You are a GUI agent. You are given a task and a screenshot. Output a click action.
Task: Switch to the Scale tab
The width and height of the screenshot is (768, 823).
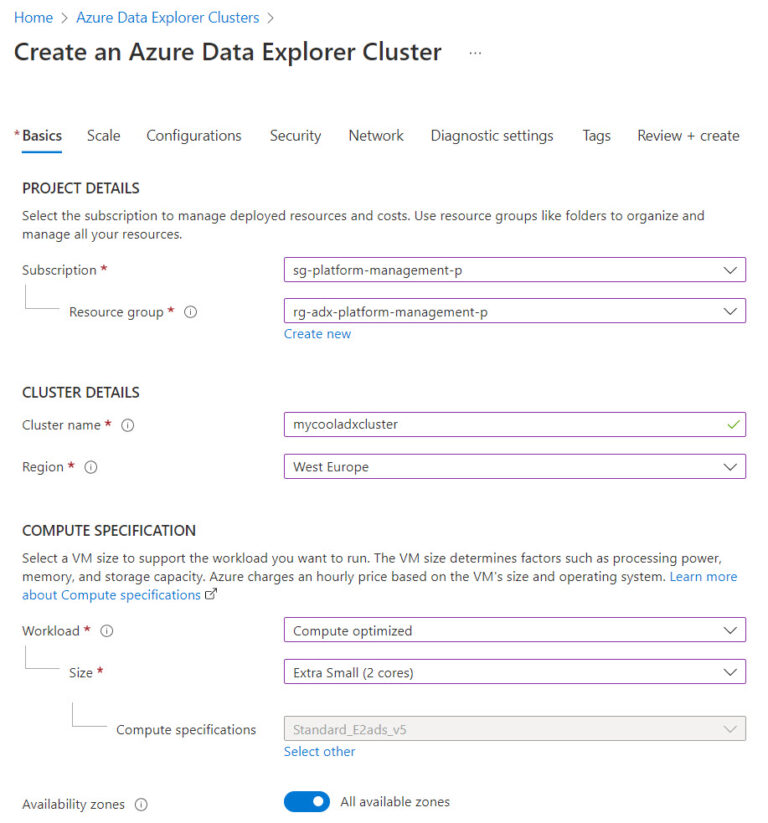pos(103,135)
